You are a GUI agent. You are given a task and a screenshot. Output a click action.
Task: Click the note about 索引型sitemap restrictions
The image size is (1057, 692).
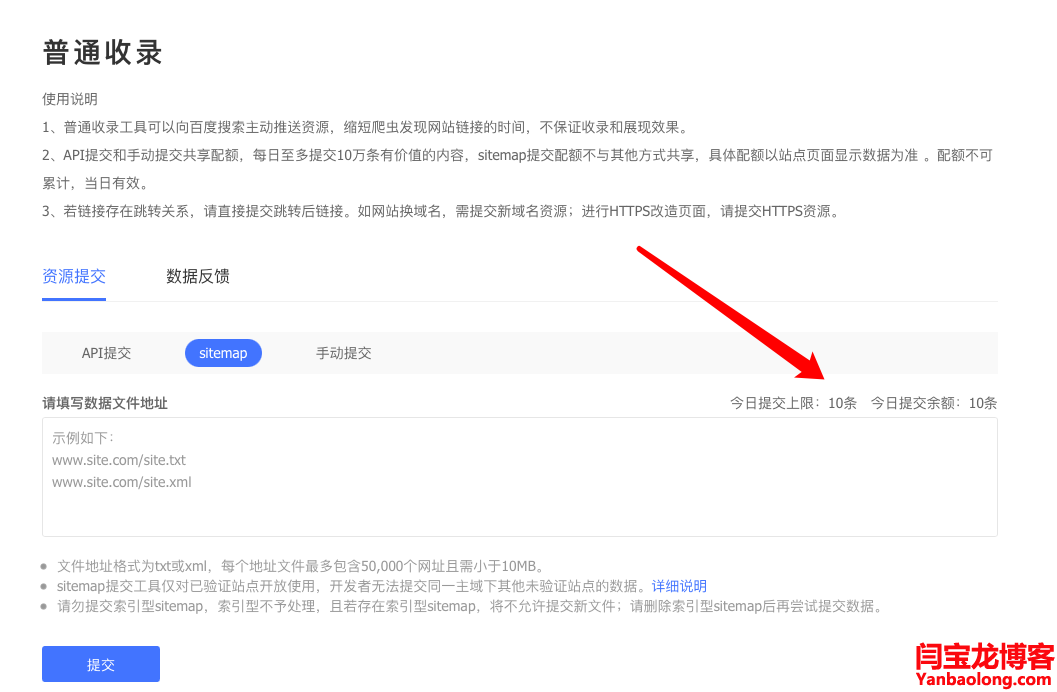[470, 606]
